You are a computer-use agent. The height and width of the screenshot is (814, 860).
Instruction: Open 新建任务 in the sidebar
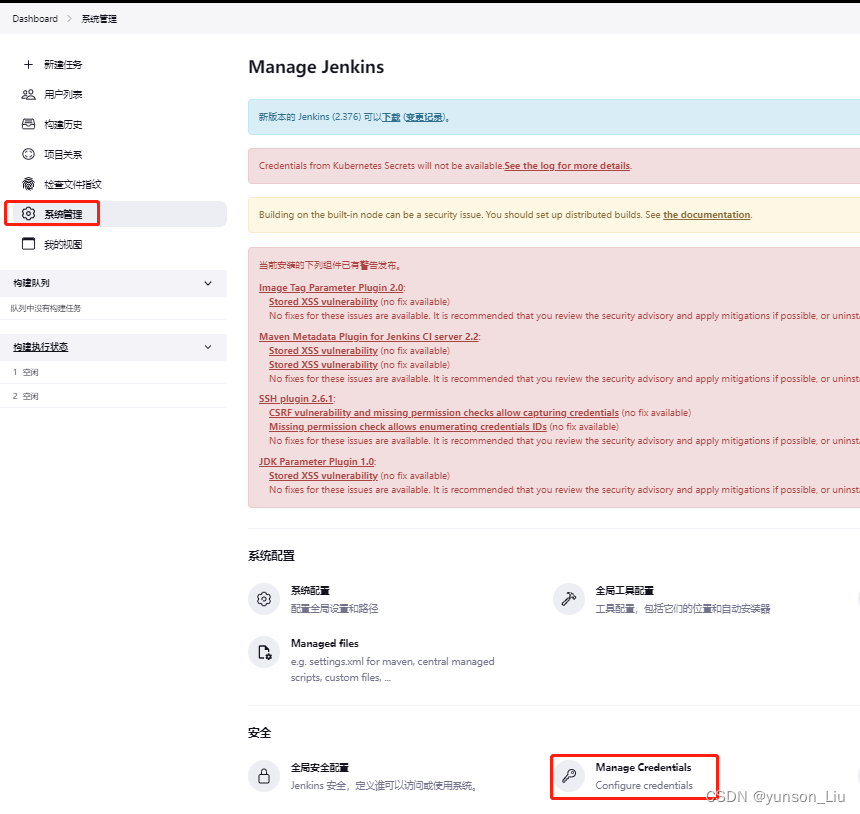point(63,65)
